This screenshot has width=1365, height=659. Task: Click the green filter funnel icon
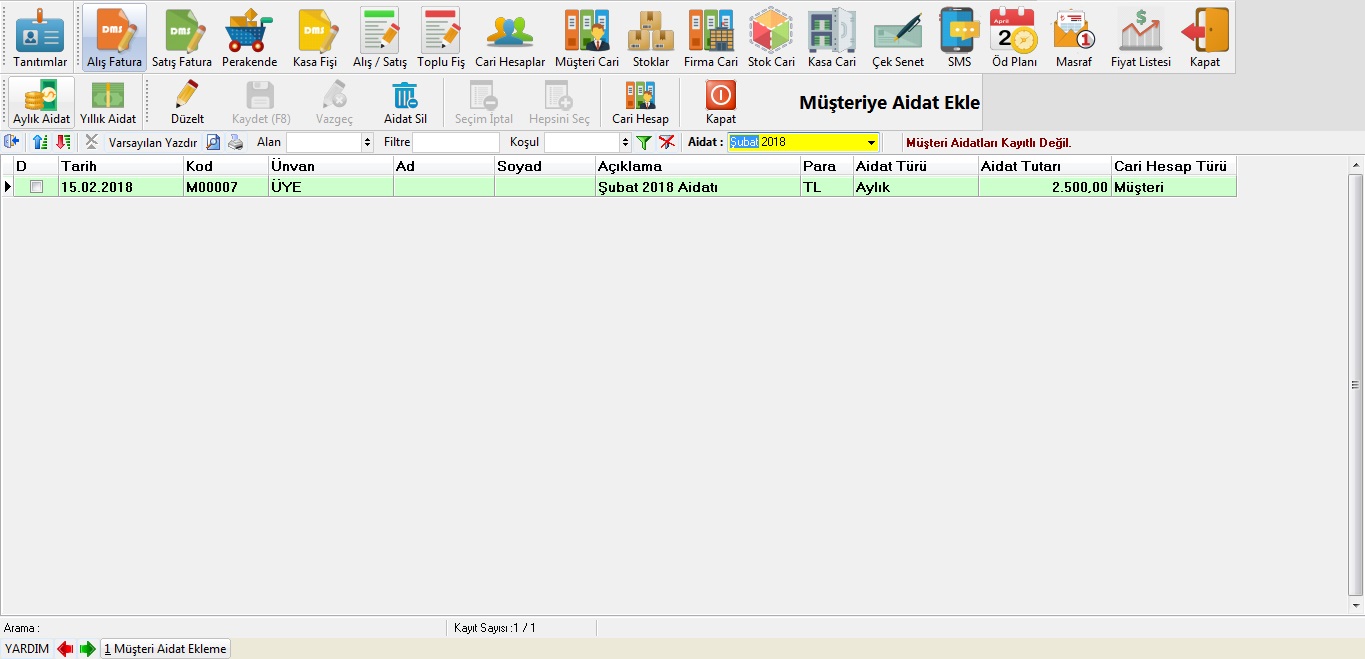pyautogui.click(x=644, y=143)
